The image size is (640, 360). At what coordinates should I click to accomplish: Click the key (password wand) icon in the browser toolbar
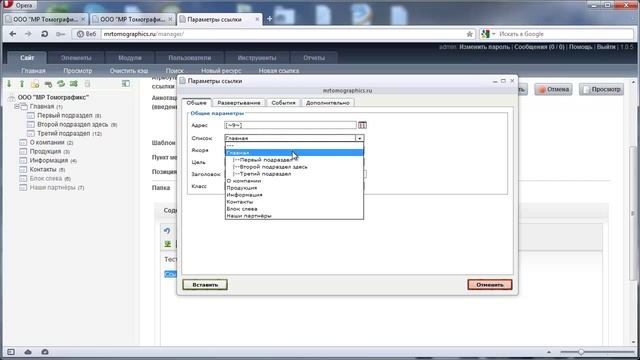[x=60, y=34]
